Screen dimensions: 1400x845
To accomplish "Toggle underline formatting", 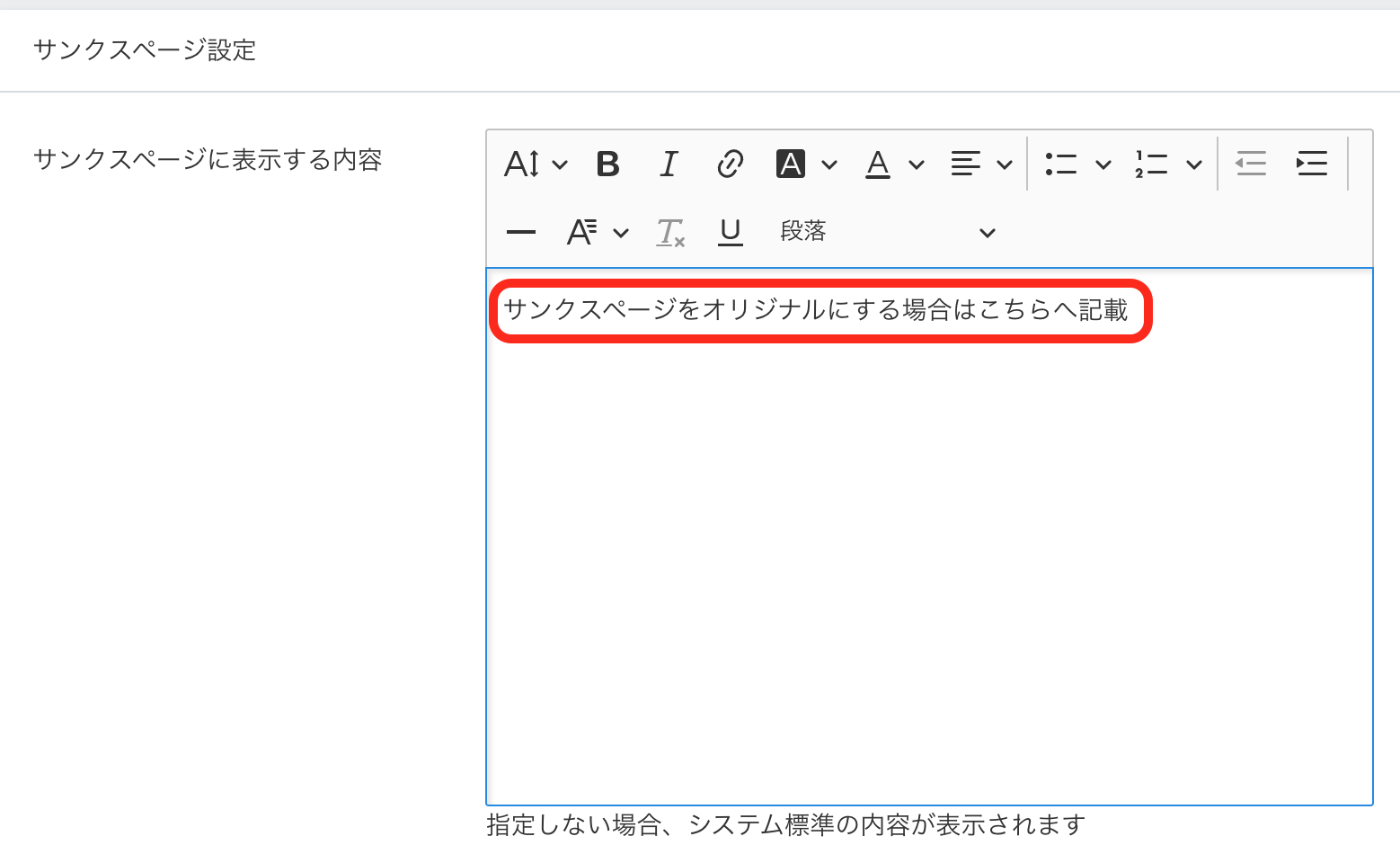I will click(731, 232).
